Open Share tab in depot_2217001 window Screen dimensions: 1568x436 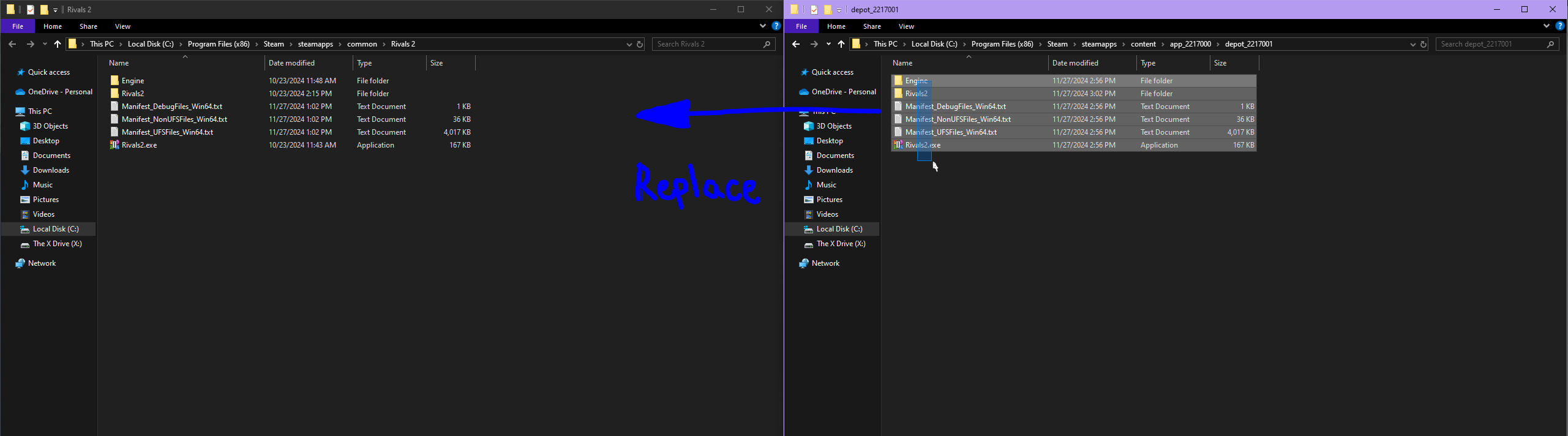pos(872,26)
